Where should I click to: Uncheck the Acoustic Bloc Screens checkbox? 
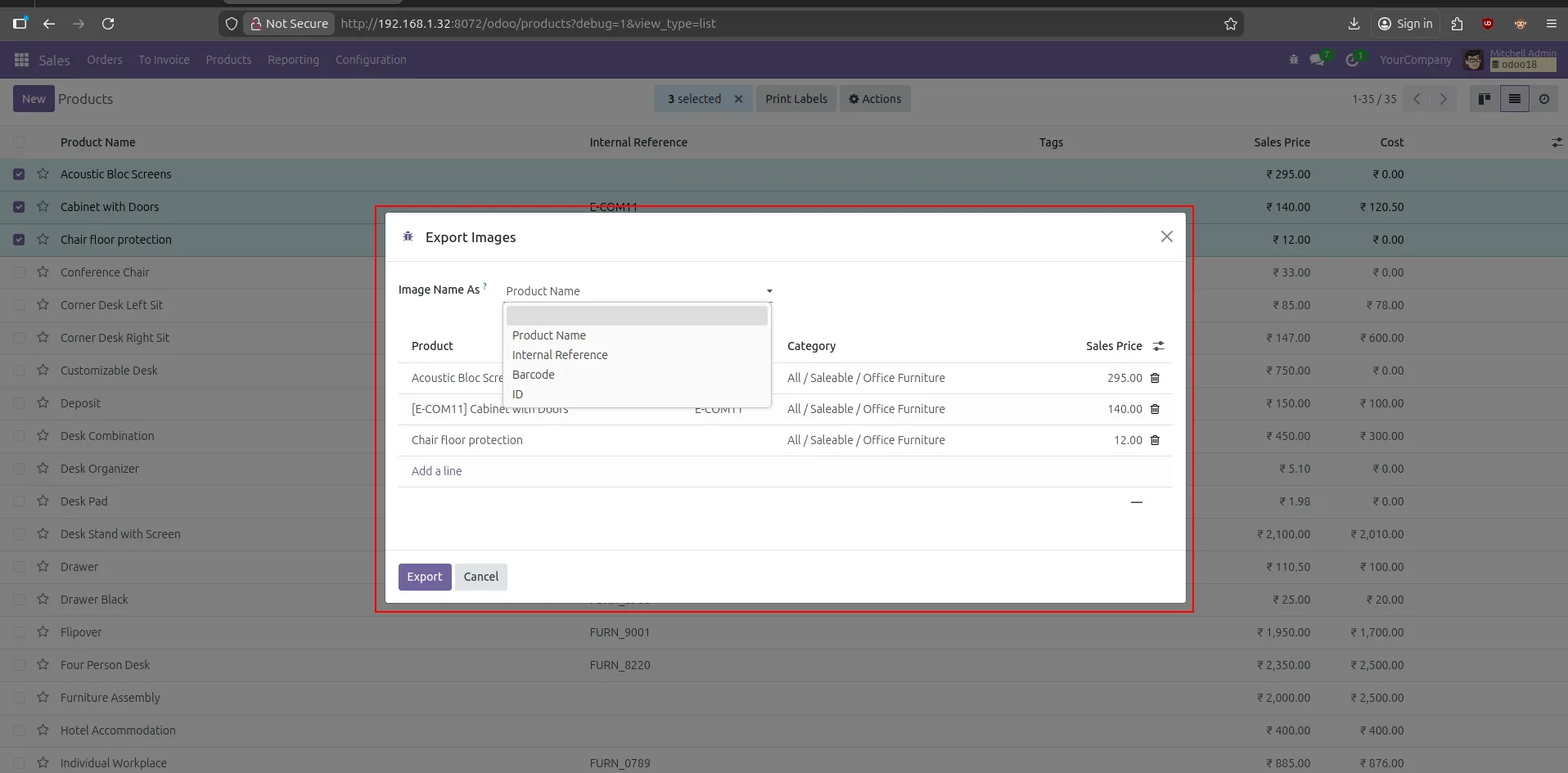tap(19, 174)
